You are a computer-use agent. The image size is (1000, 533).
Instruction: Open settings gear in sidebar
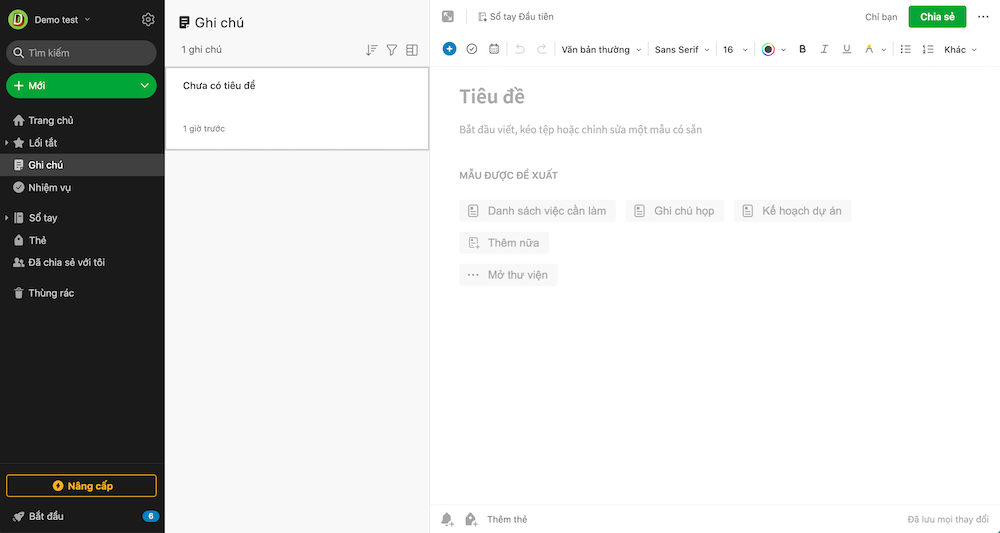point(148,20)
